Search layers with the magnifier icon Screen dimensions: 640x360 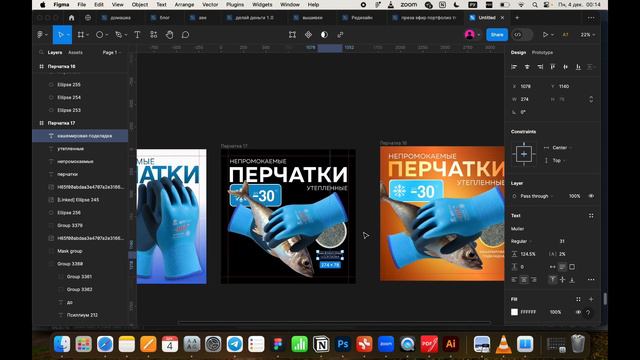click(x=41, y=52)
